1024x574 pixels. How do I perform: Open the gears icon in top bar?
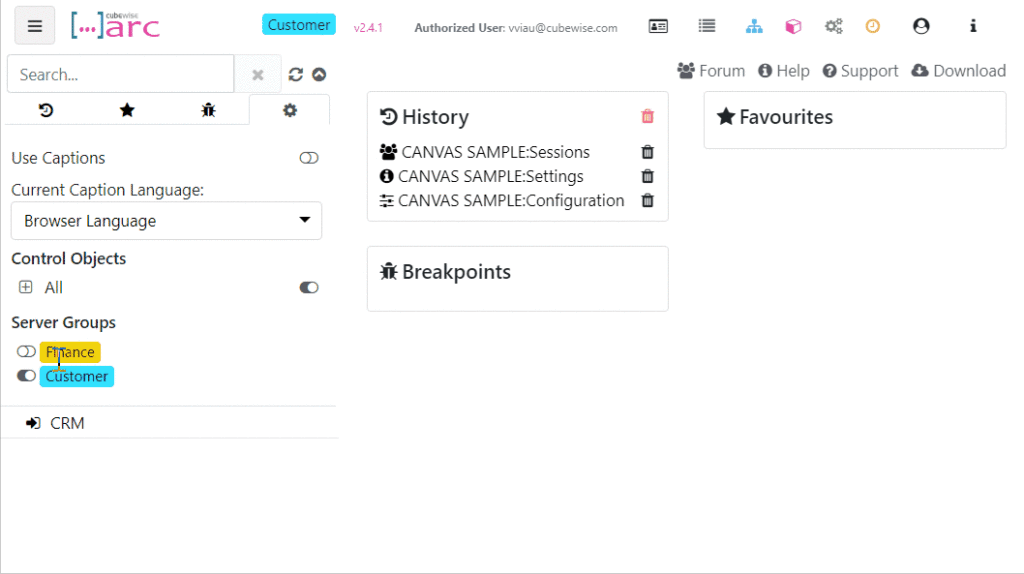(833, 27)
